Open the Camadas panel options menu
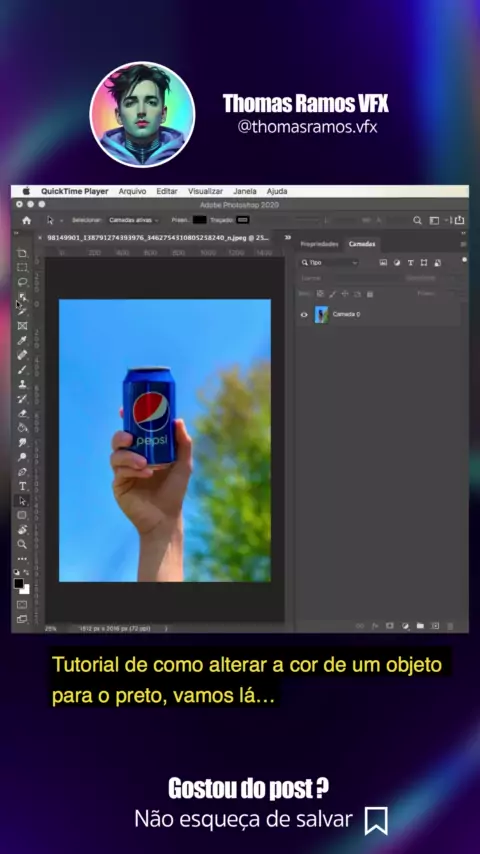Screen dimensions: 480x854 click(x=464, y=244)
